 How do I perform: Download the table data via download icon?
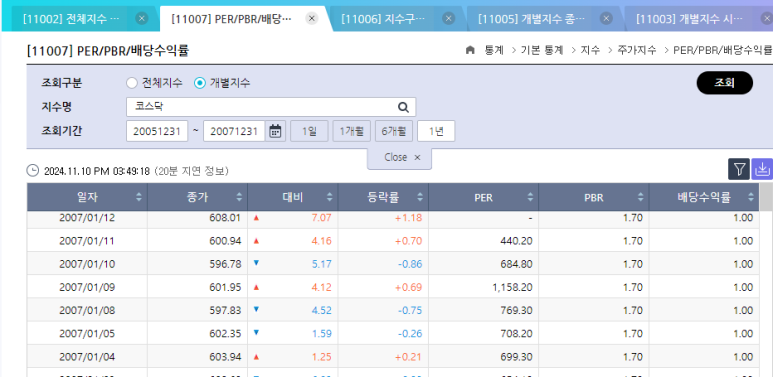pos(762,169)
